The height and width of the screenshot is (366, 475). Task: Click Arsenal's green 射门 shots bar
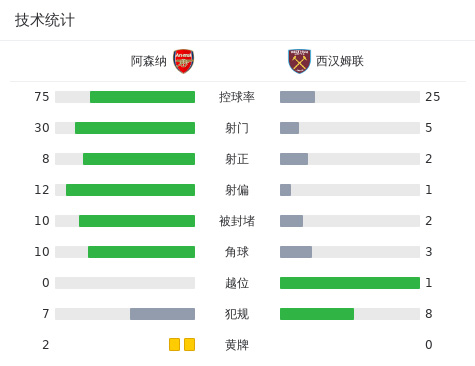click(135, 128)
